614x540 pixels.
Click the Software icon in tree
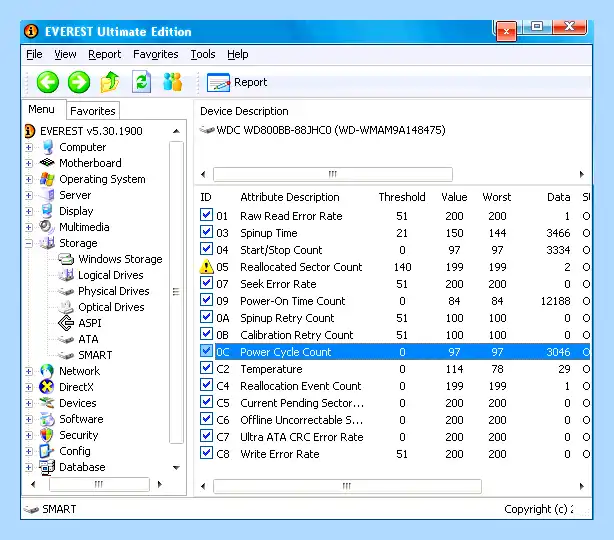(47, 419)
